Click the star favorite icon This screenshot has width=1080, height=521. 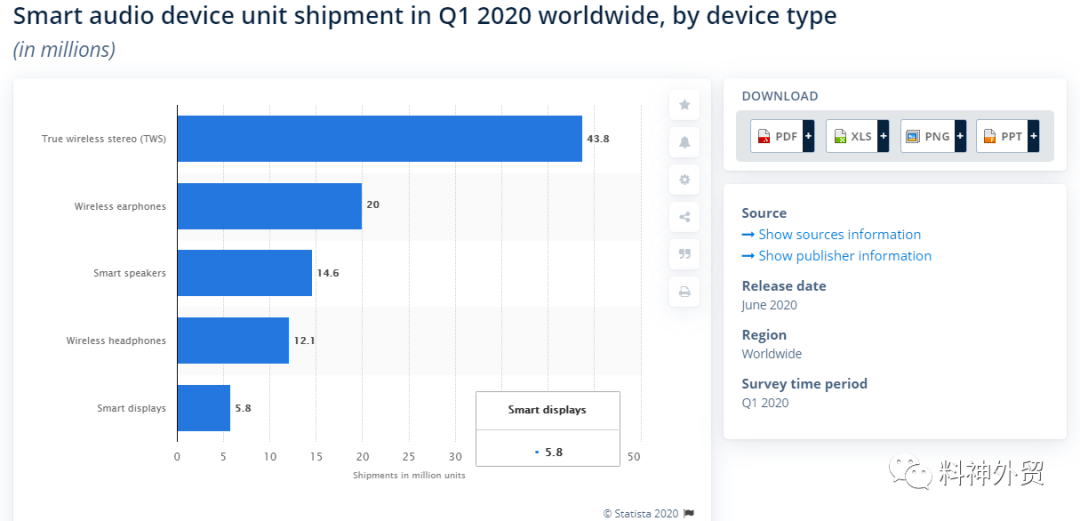(685, 105)
